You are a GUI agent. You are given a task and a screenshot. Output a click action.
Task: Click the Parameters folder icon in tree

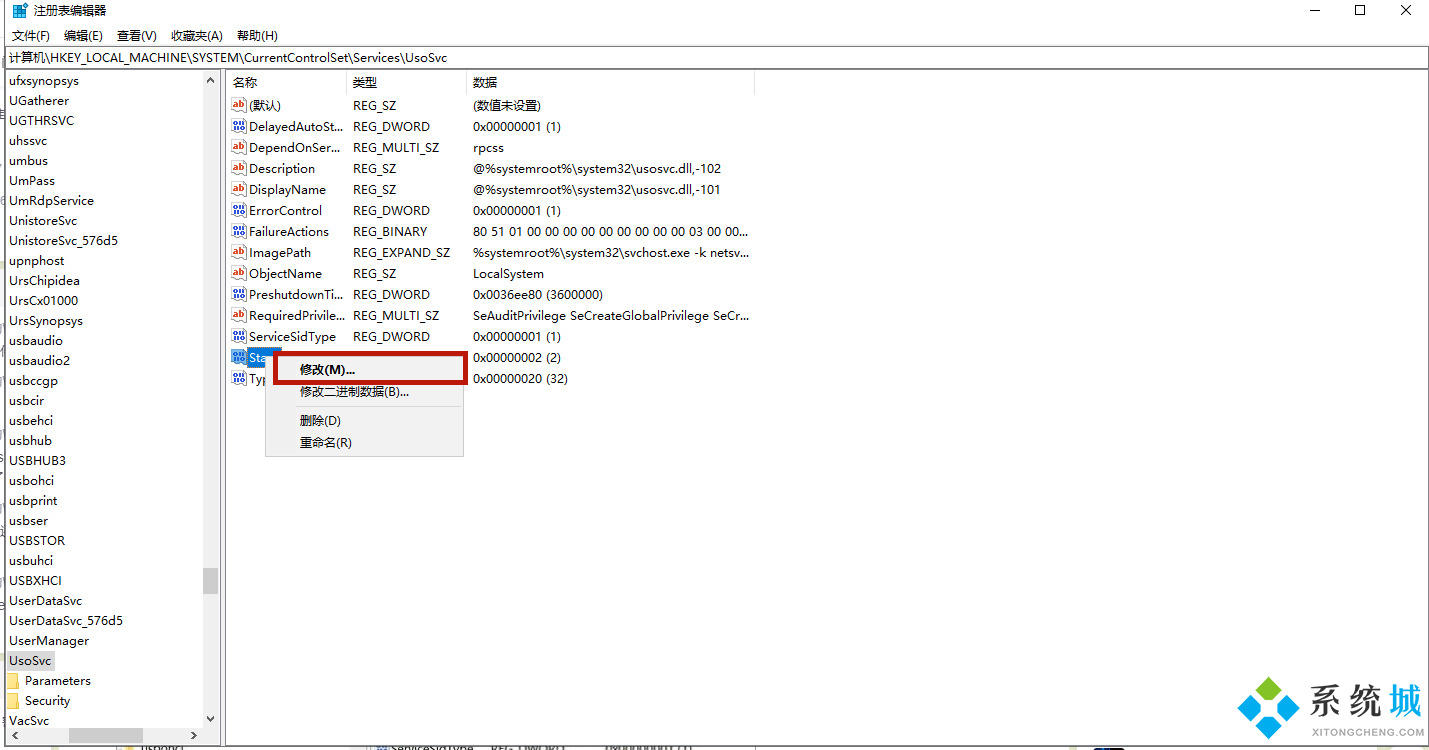coord(14,681)
